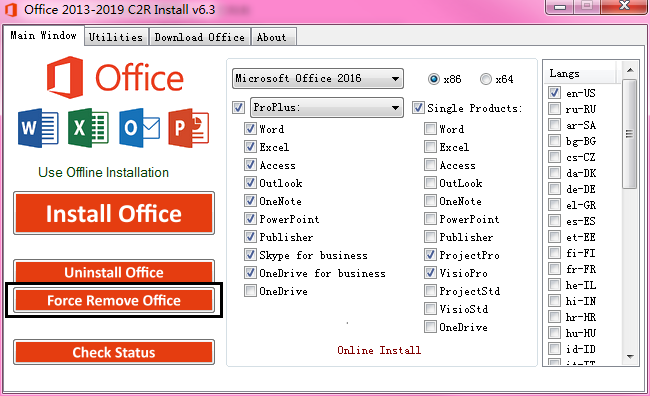Click Langs list scroll down arrow

pyautogui.click(x=630, y=357)
